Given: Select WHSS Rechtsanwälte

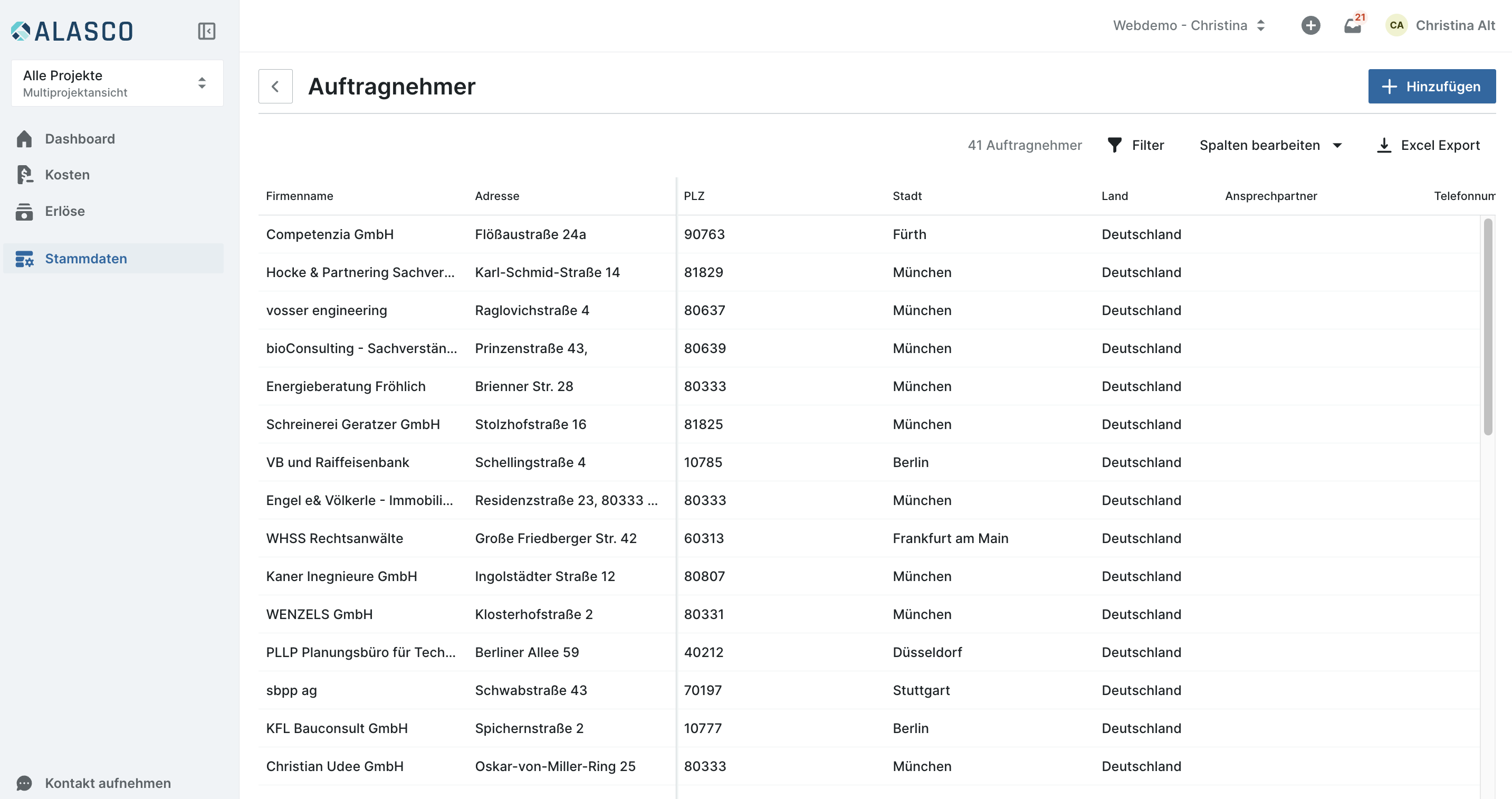Looking at the screenshot, I should click(334, 538).
